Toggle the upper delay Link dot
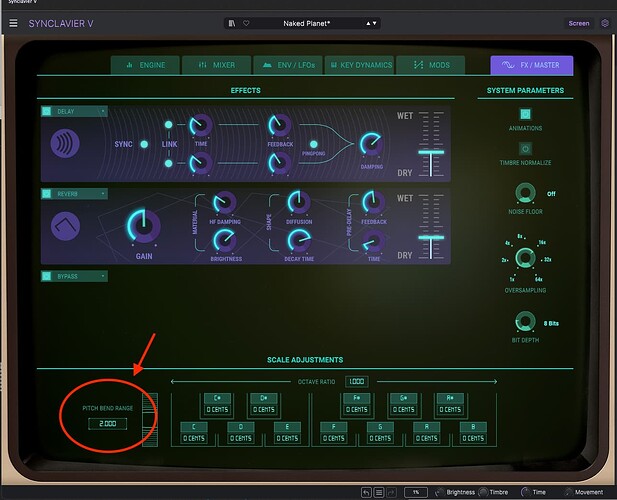 (x=168, y=125)
